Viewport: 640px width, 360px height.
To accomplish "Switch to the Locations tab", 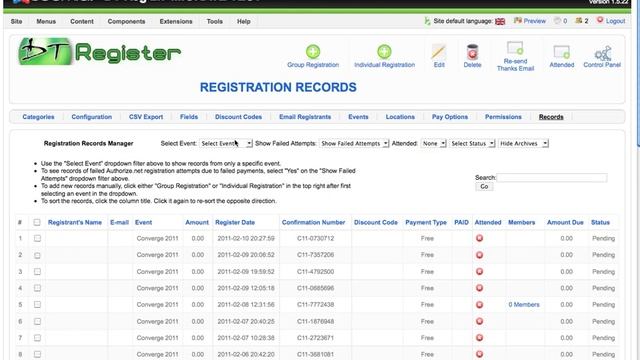I will (x=400, y=117).
